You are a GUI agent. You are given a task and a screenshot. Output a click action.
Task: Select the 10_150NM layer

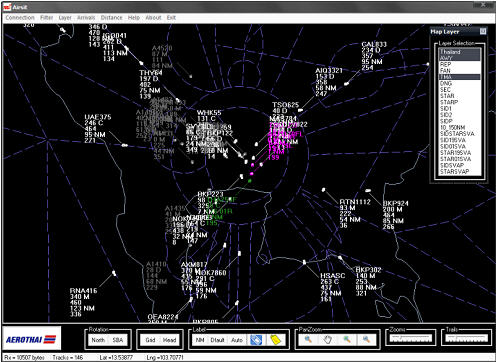pyautogui.click(x=460, y=127)
